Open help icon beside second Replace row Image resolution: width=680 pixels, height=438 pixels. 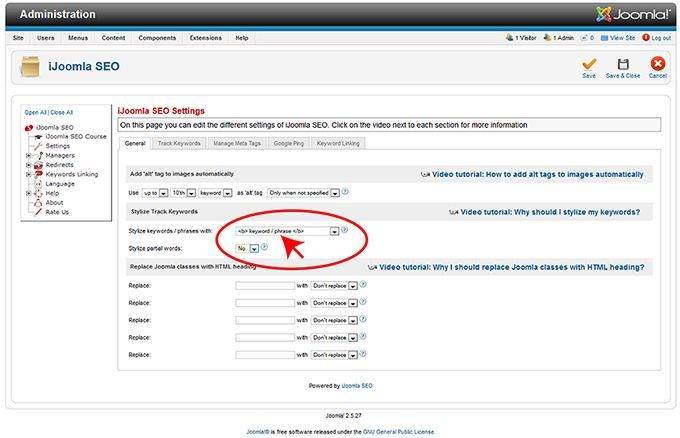click(x=363, y=302)
